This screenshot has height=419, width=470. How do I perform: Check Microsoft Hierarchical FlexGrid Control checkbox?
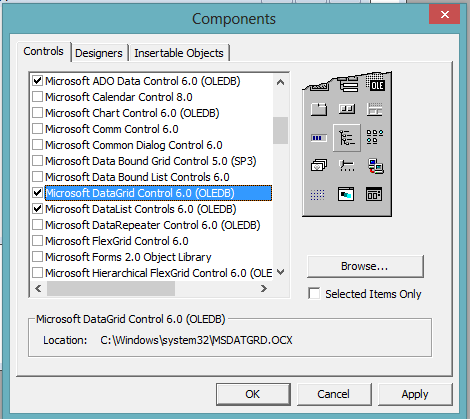(37, 273)
